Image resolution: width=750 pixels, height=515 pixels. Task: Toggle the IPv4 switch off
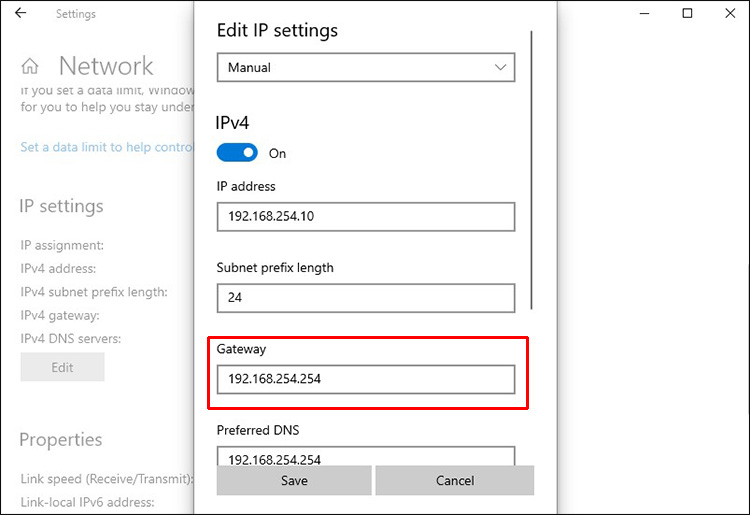(237, 153)
